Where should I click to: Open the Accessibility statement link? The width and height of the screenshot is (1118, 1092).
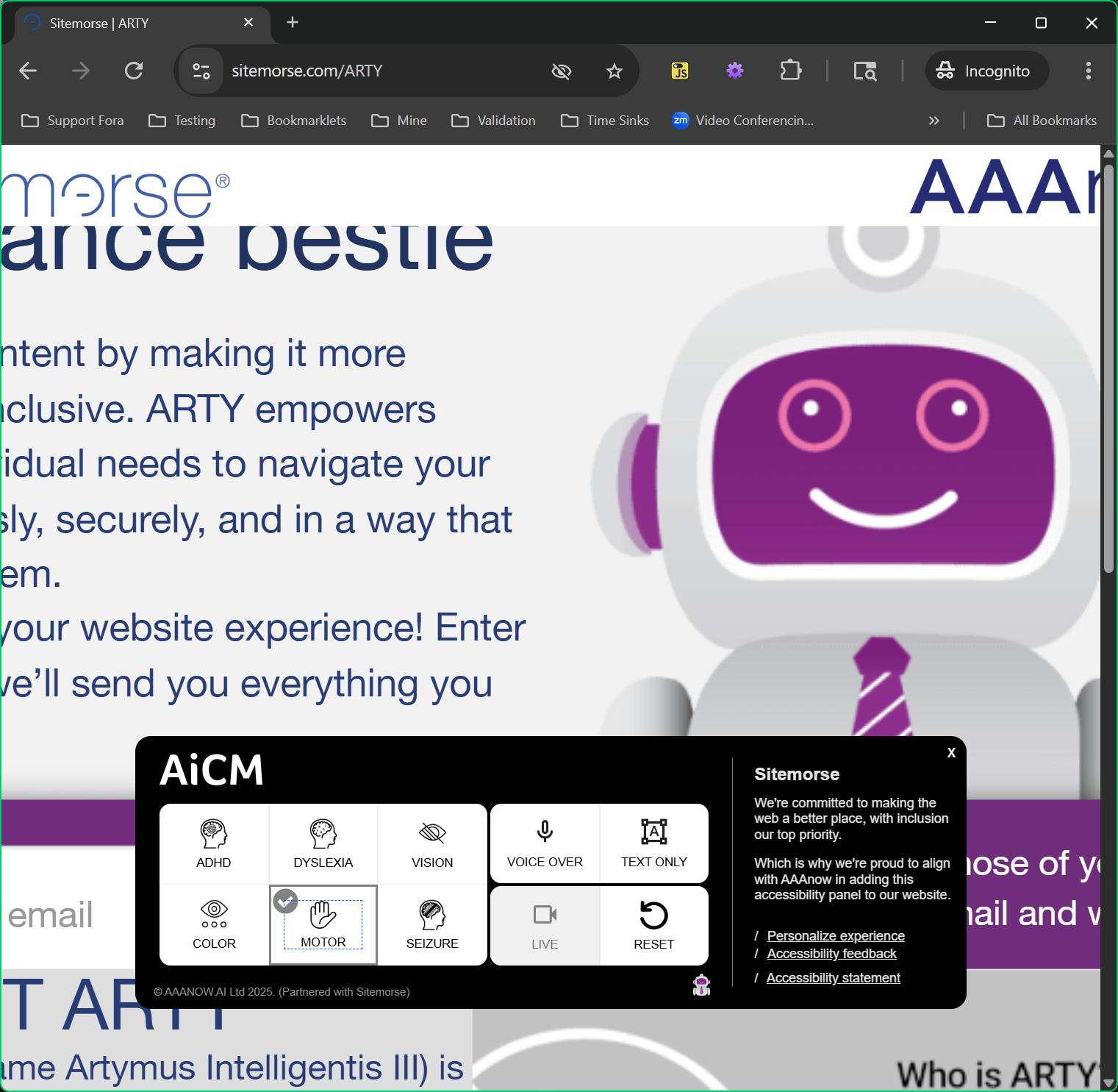[x=833, y=977]
